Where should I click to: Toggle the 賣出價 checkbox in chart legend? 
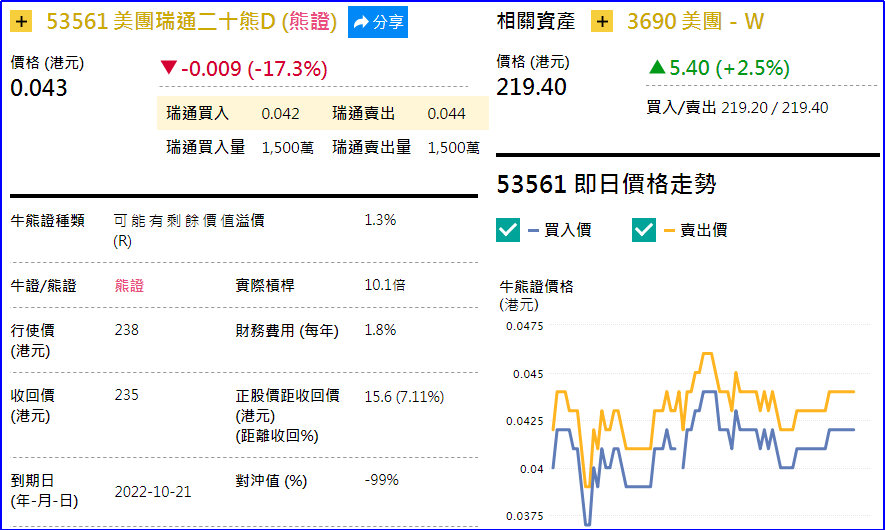(644, 230)
